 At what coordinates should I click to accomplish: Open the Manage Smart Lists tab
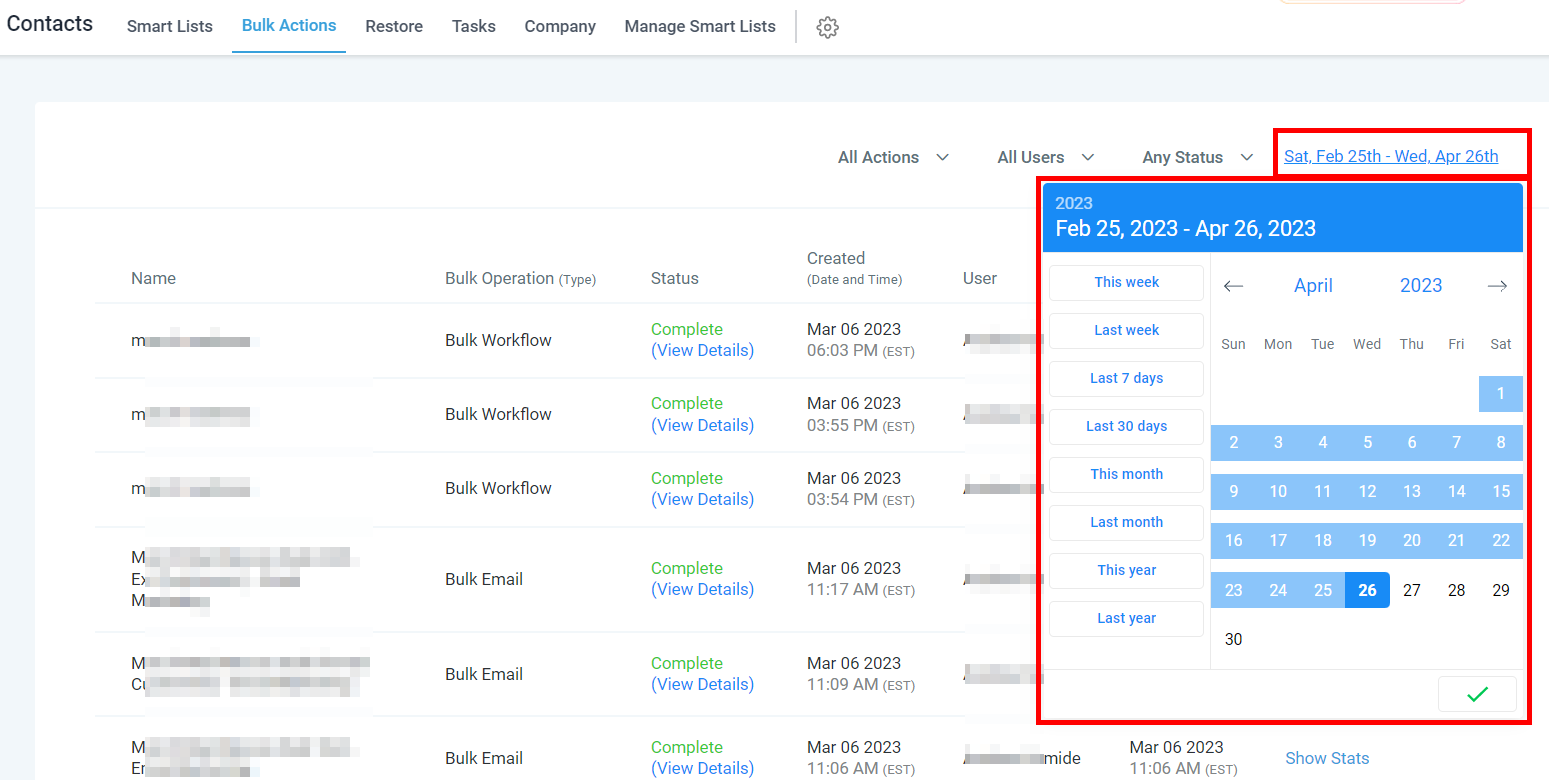700,26
